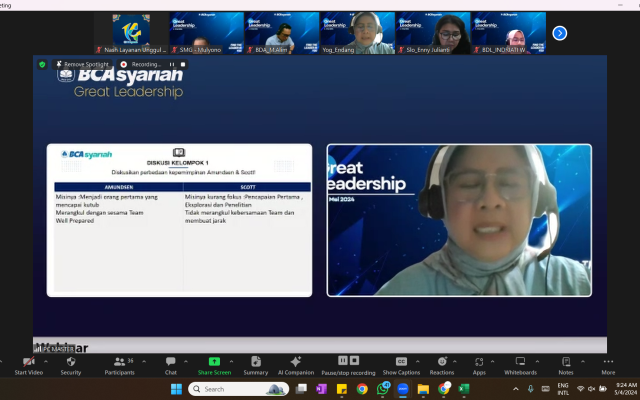Pause recording from the top recording indicator
Image resolution: width=640 pixels, height=400 pixels.
coord(172,64)
